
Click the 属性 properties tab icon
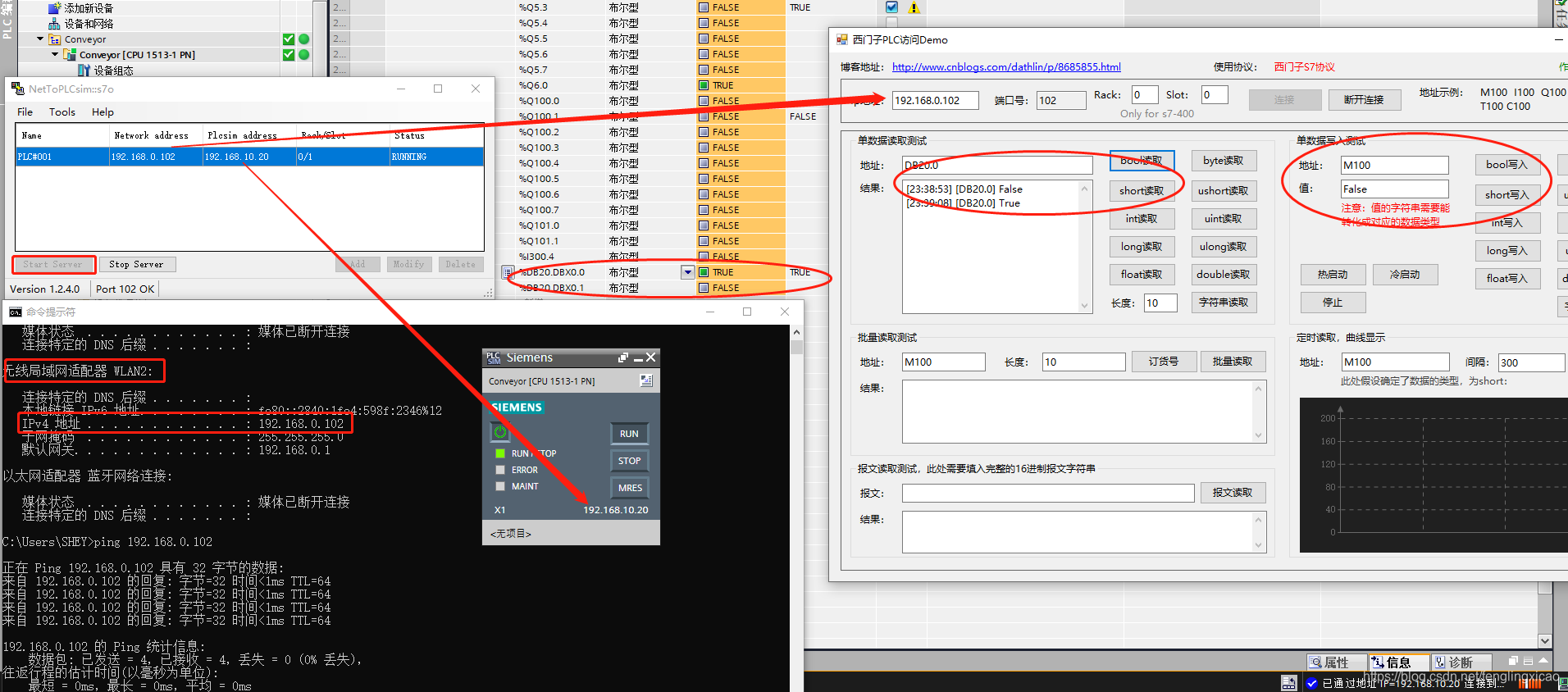1315,662
